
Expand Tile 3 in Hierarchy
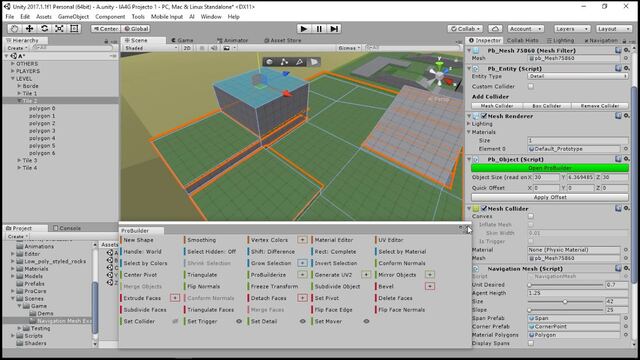click(19, 160)
